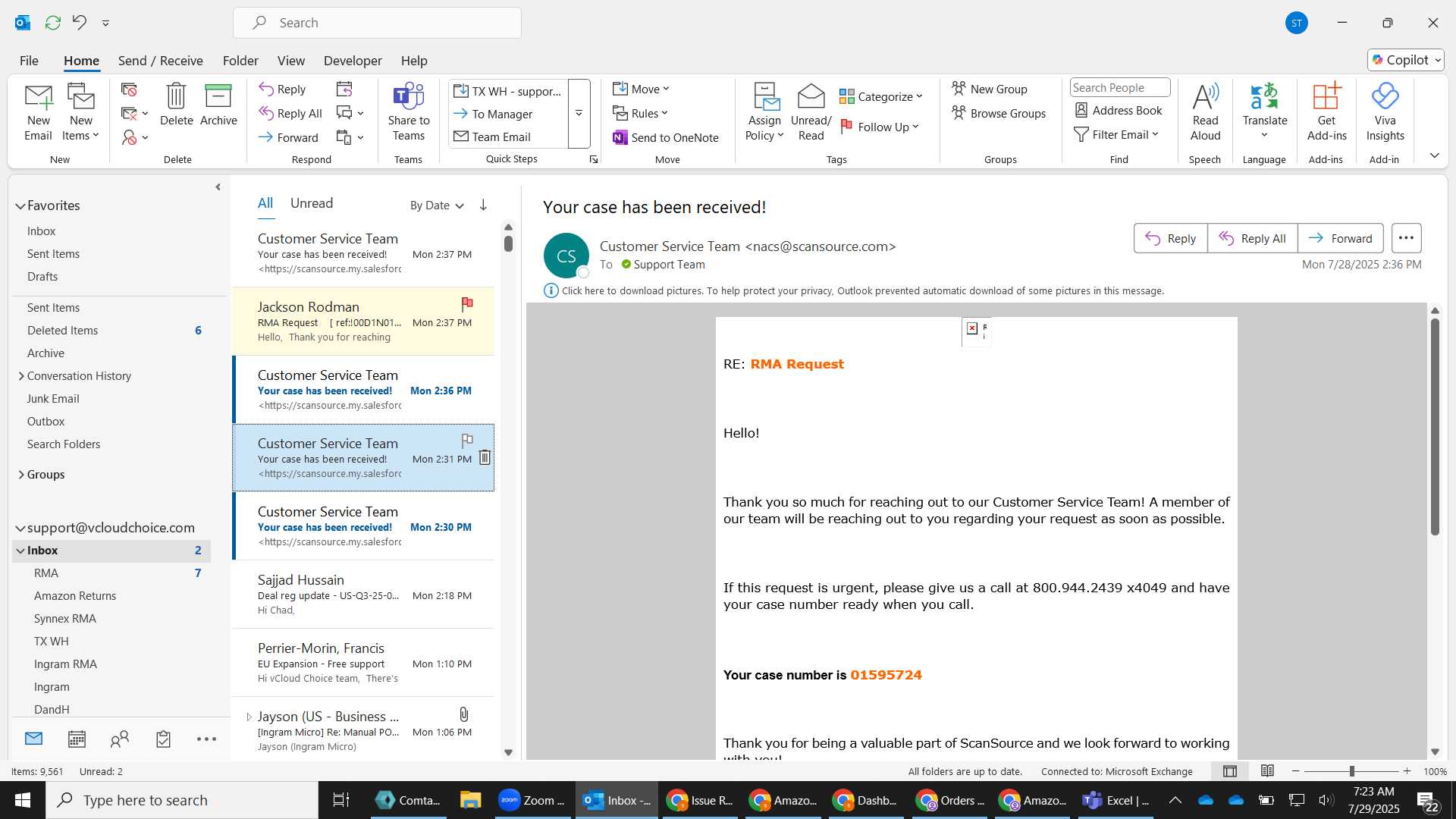1456x819 pixels.
Task: Expand the Move dropdown
Action: pyautogui.click(x=641, y=89)
